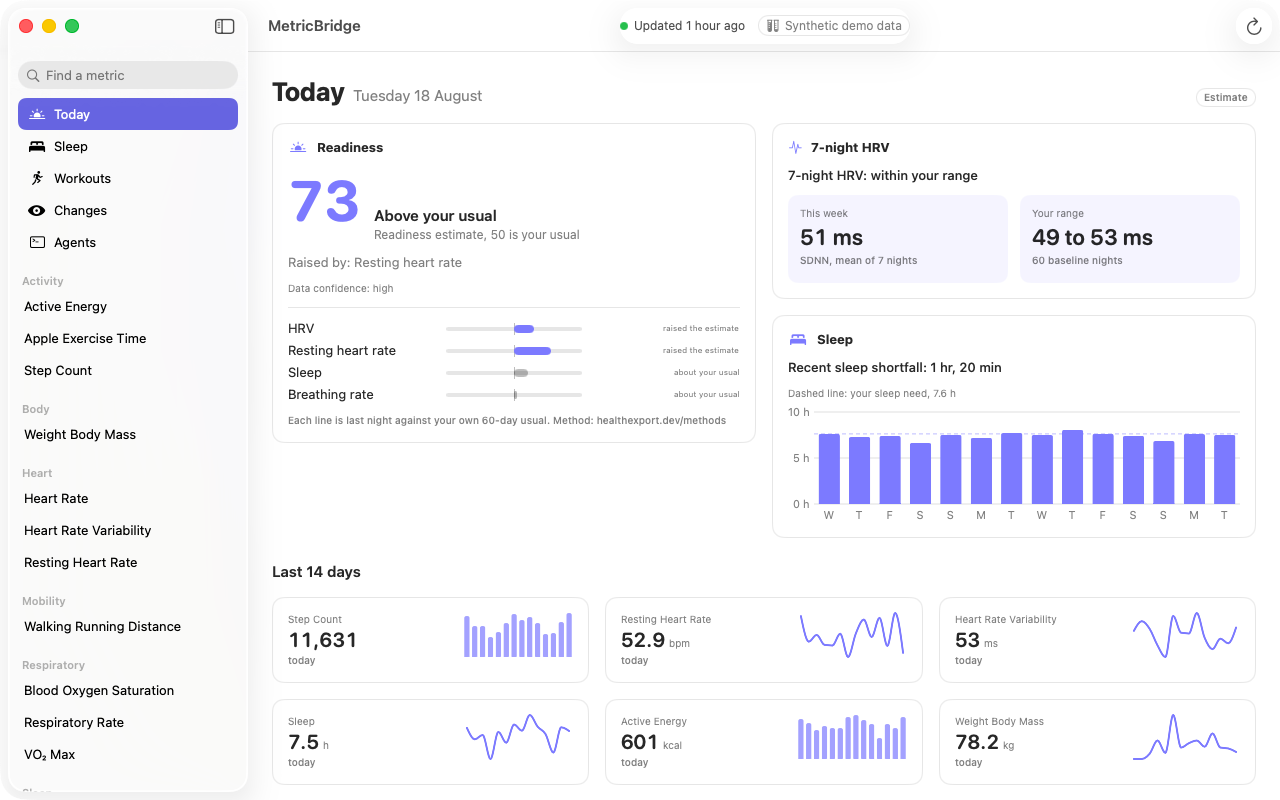
Task: Click the green status dot next to Updated
Action: pyautogui.click(x=624, y=26)
